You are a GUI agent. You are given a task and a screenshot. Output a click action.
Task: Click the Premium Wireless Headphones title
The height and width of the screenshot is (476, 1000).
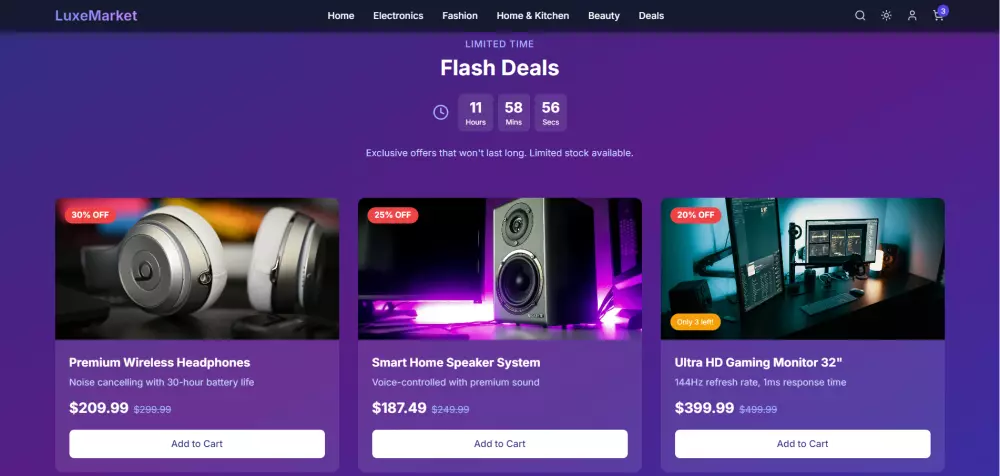coord(159,362)
